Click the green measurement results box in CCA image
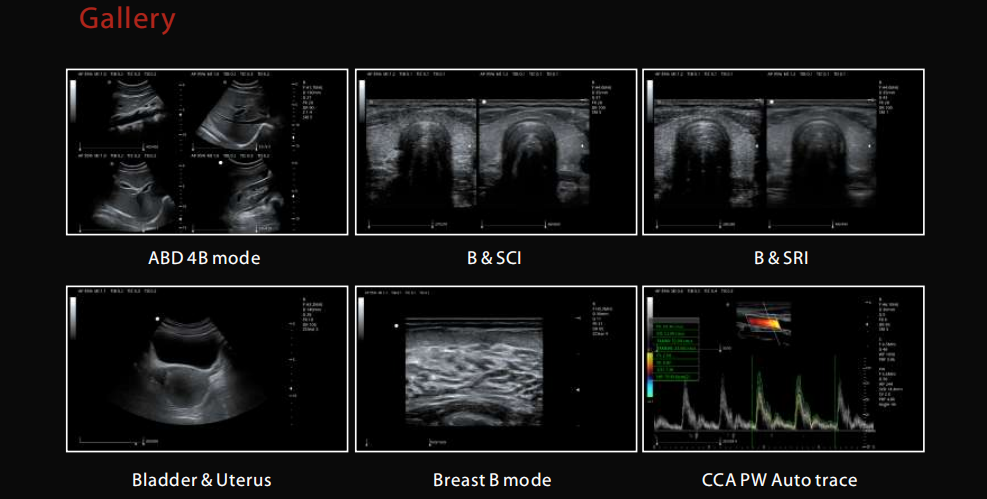The width and height of the screenshot is (987, 499). [677, 351]
